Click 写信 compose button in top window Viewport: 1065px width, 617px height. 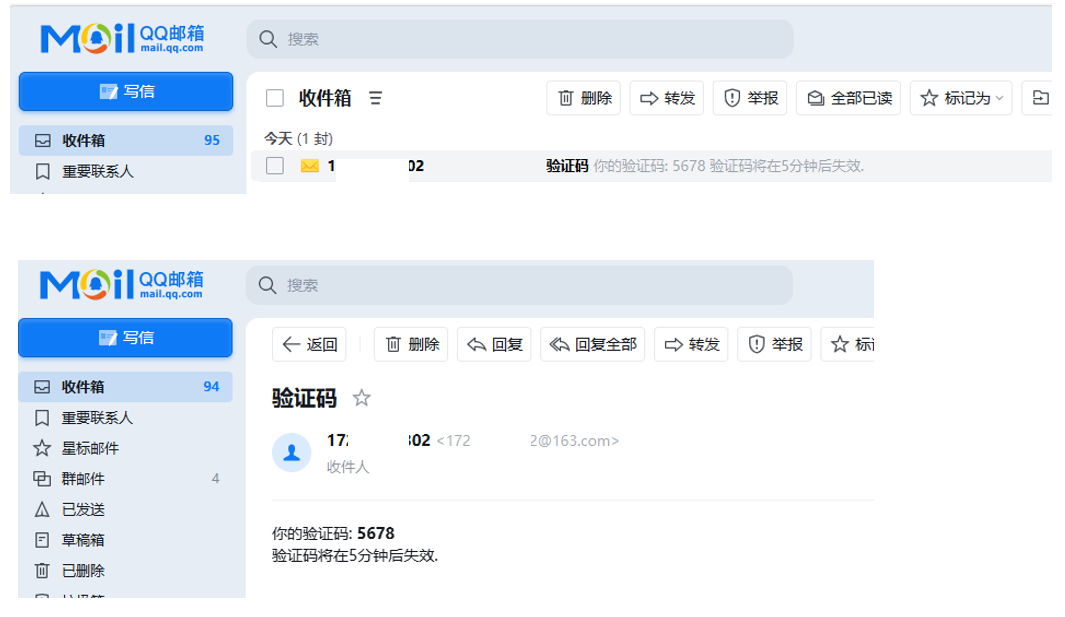pos(126,92)
